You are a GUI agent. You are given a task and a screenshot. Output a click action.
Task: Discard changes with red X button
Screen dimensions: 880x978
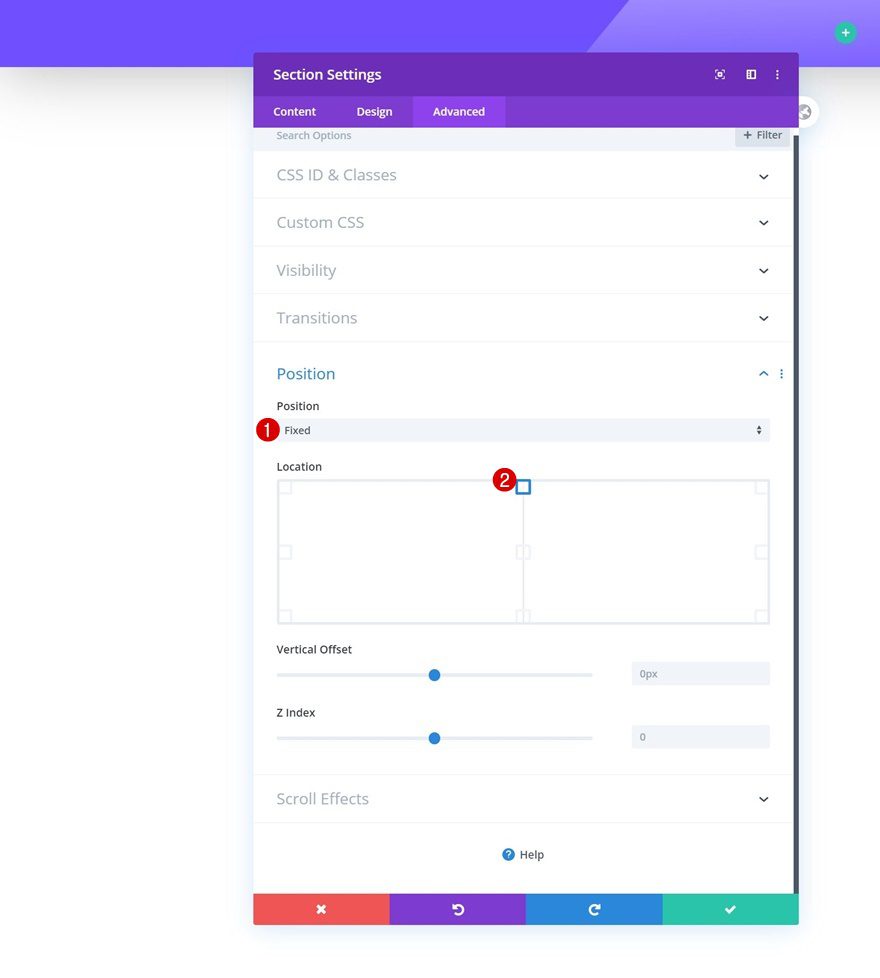coord(321,909)
